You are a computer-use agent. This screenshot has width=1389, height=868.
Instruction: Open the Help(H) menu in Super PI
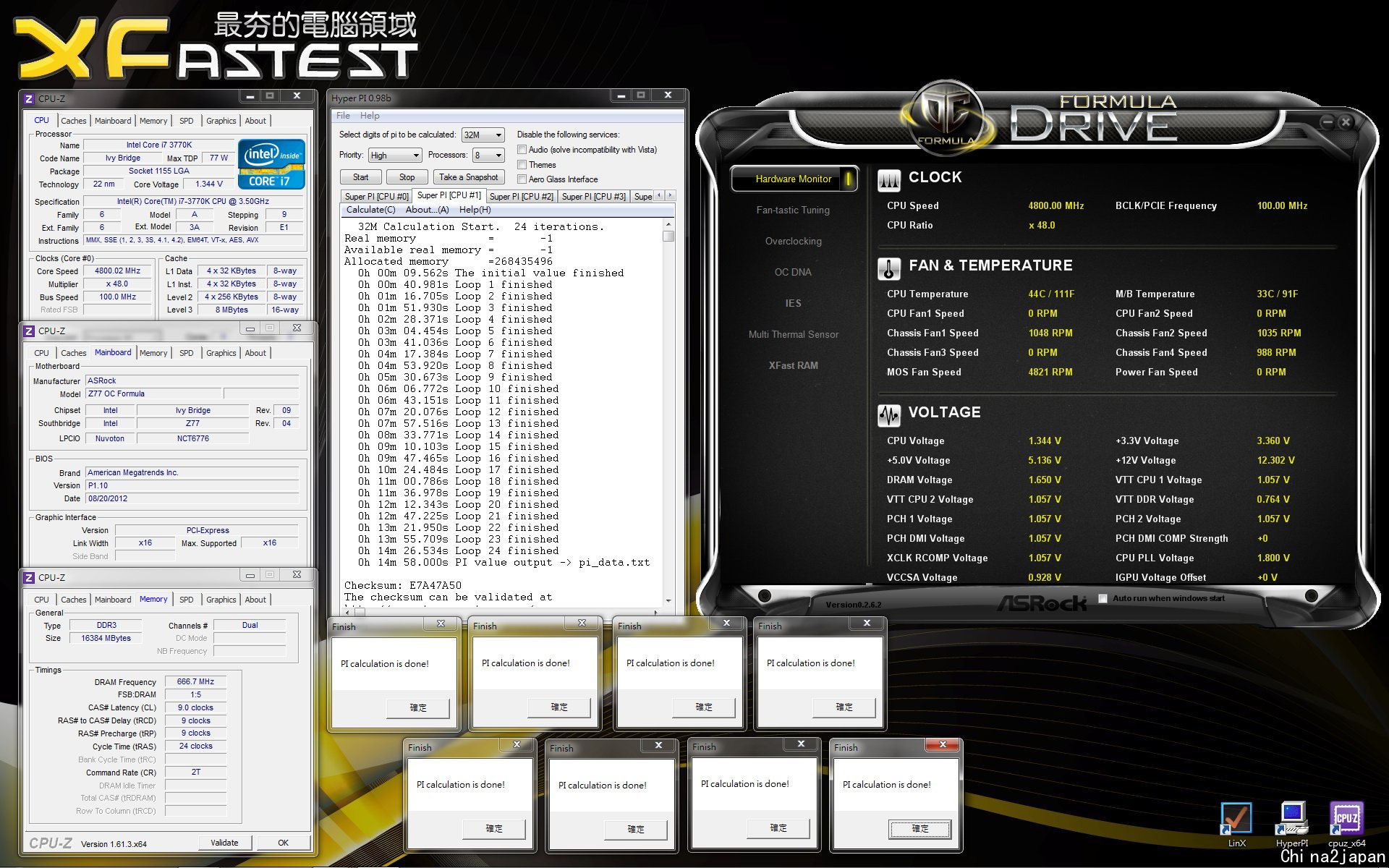pyautogui.click(x=475, y=210)
